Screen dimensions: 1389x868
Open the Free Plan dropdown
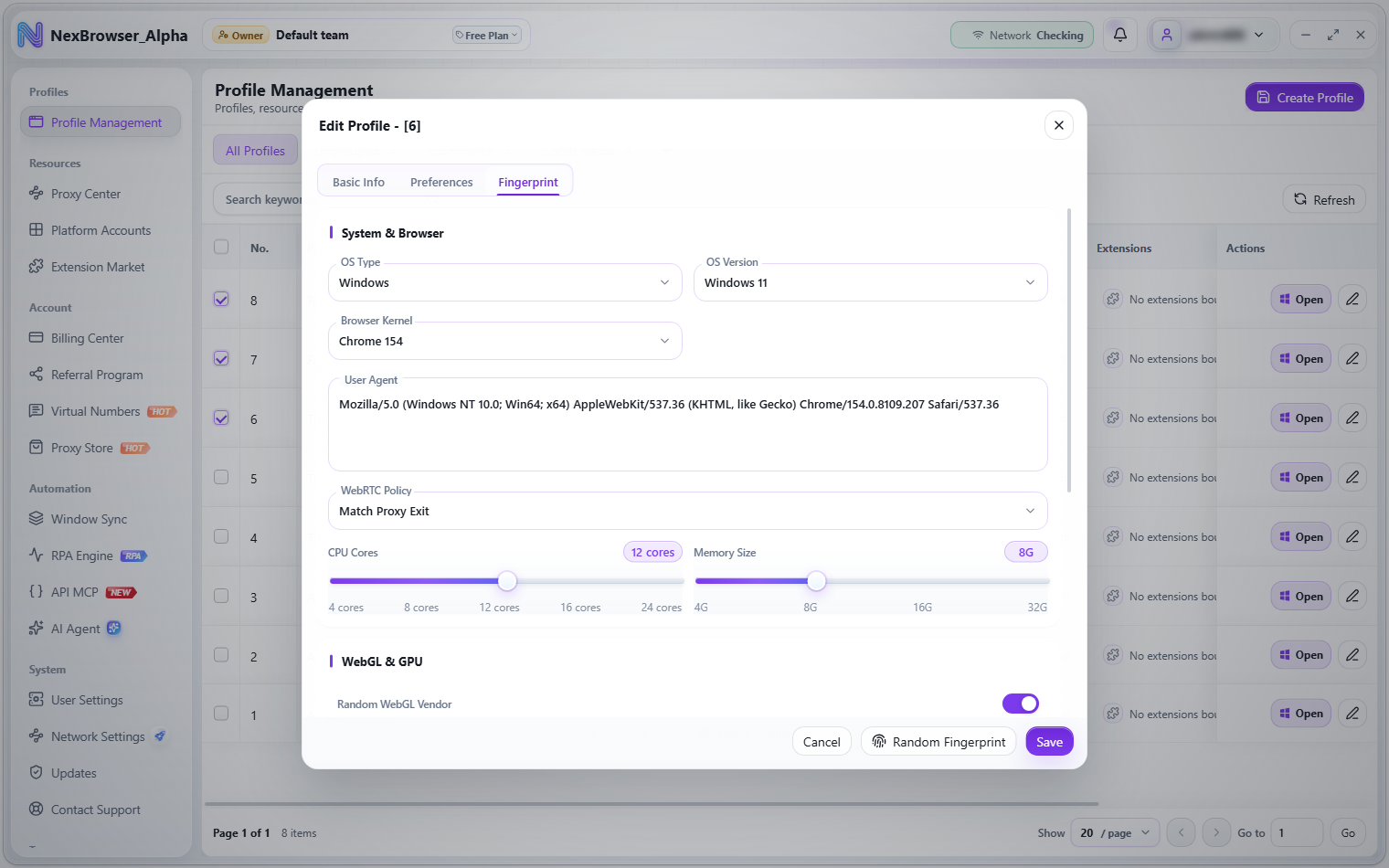click(487, 36)
